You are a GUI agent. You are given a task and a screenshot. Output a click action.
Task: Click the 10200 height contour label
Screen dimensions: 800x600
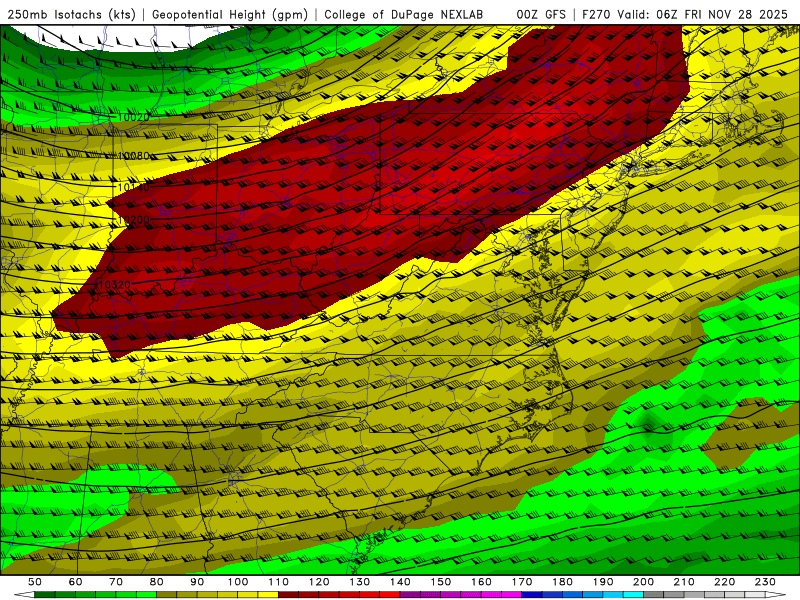[134, 220]
